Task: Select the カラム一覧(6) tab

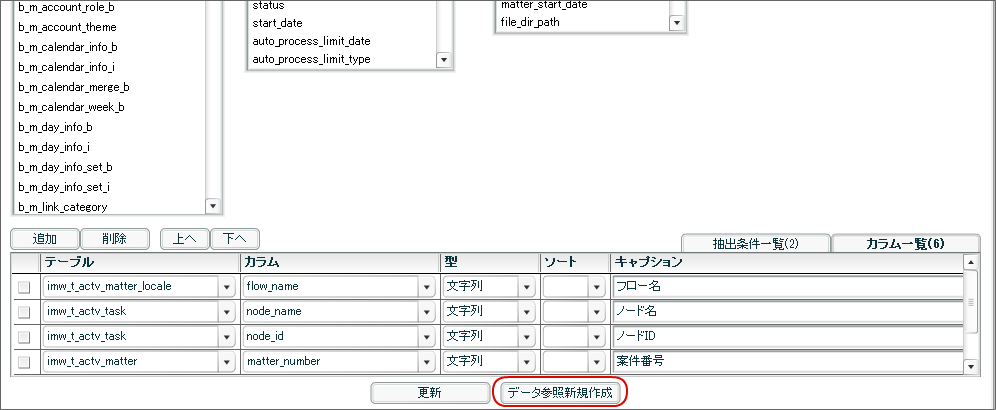Action: tap(906, 243)
